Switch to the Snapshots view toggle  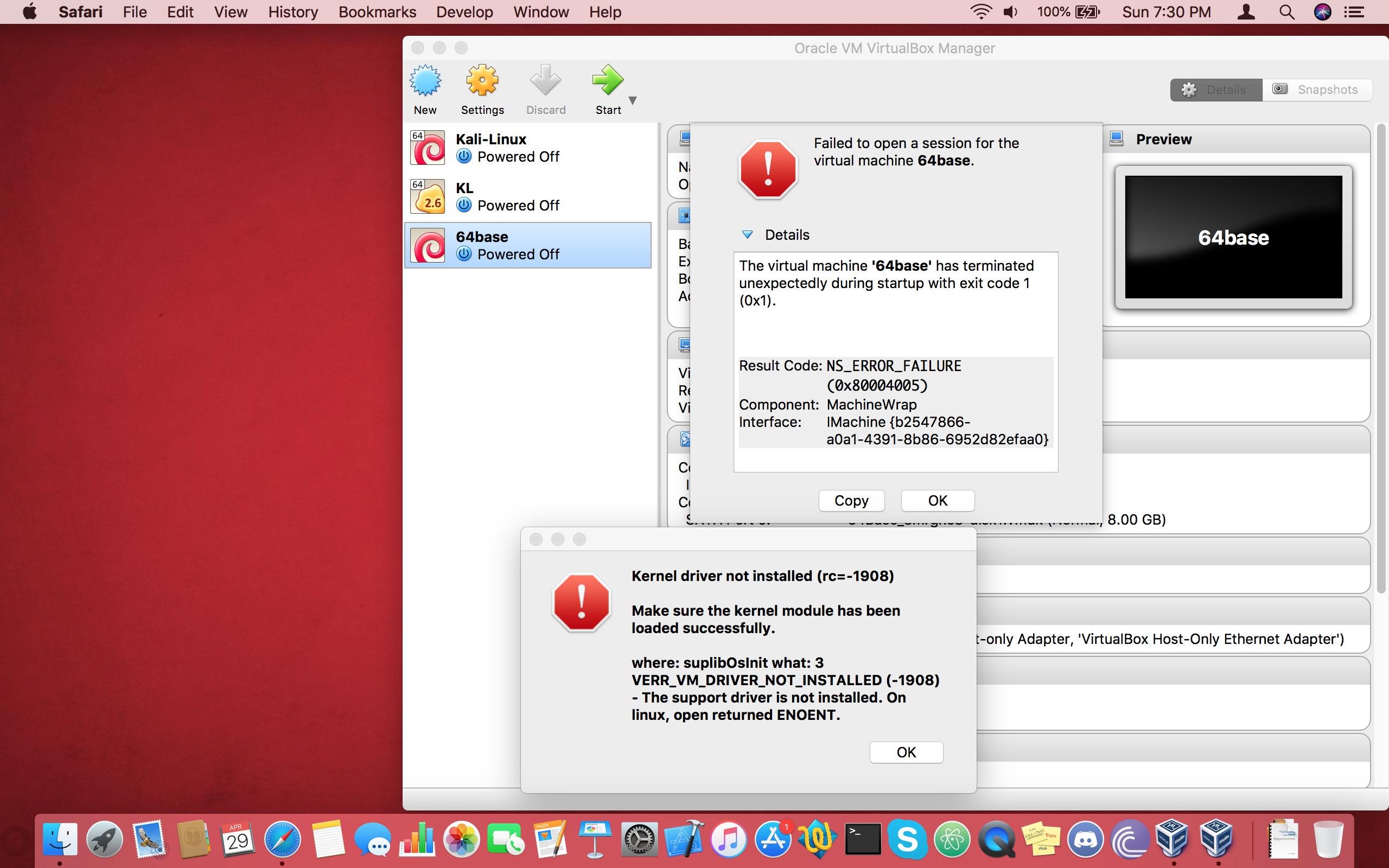pos(1317,90)
